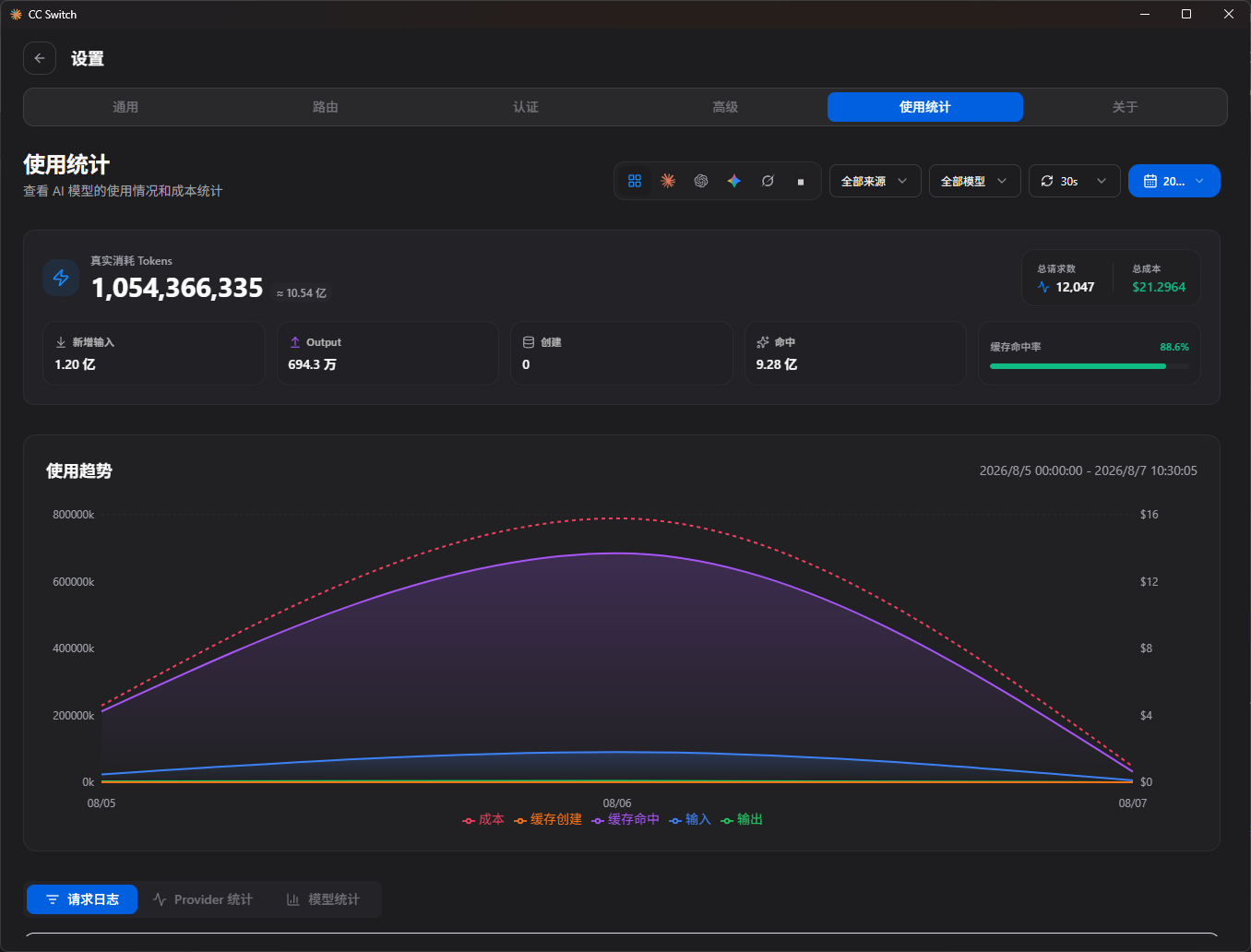The image size is (1251, 952).
Task: Click the lightning bolt Tokens icon
Action: 61,278
